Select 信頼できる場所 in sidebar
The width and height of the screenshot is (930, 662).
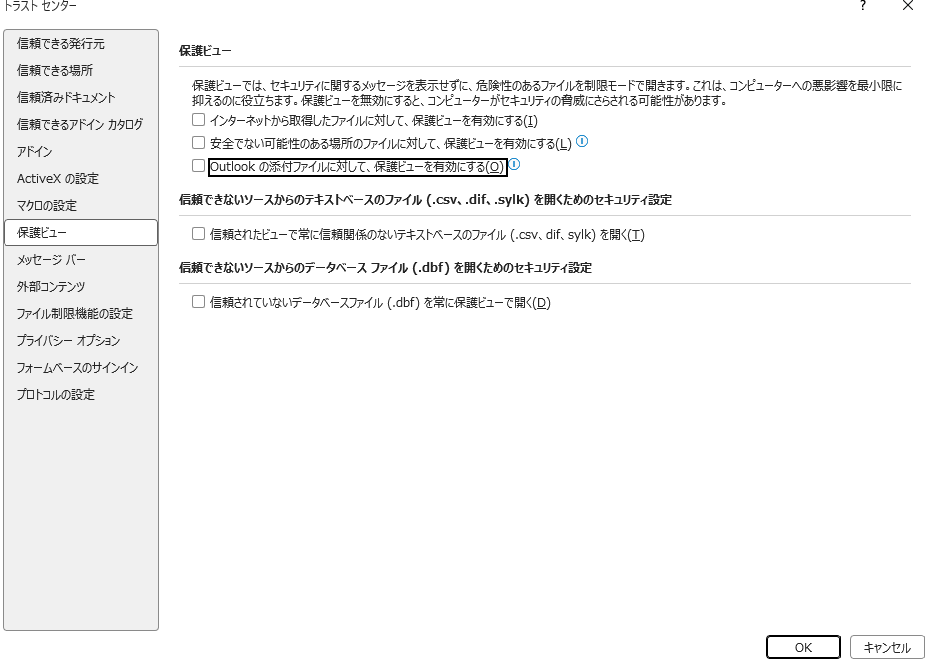tap(55, 71)
